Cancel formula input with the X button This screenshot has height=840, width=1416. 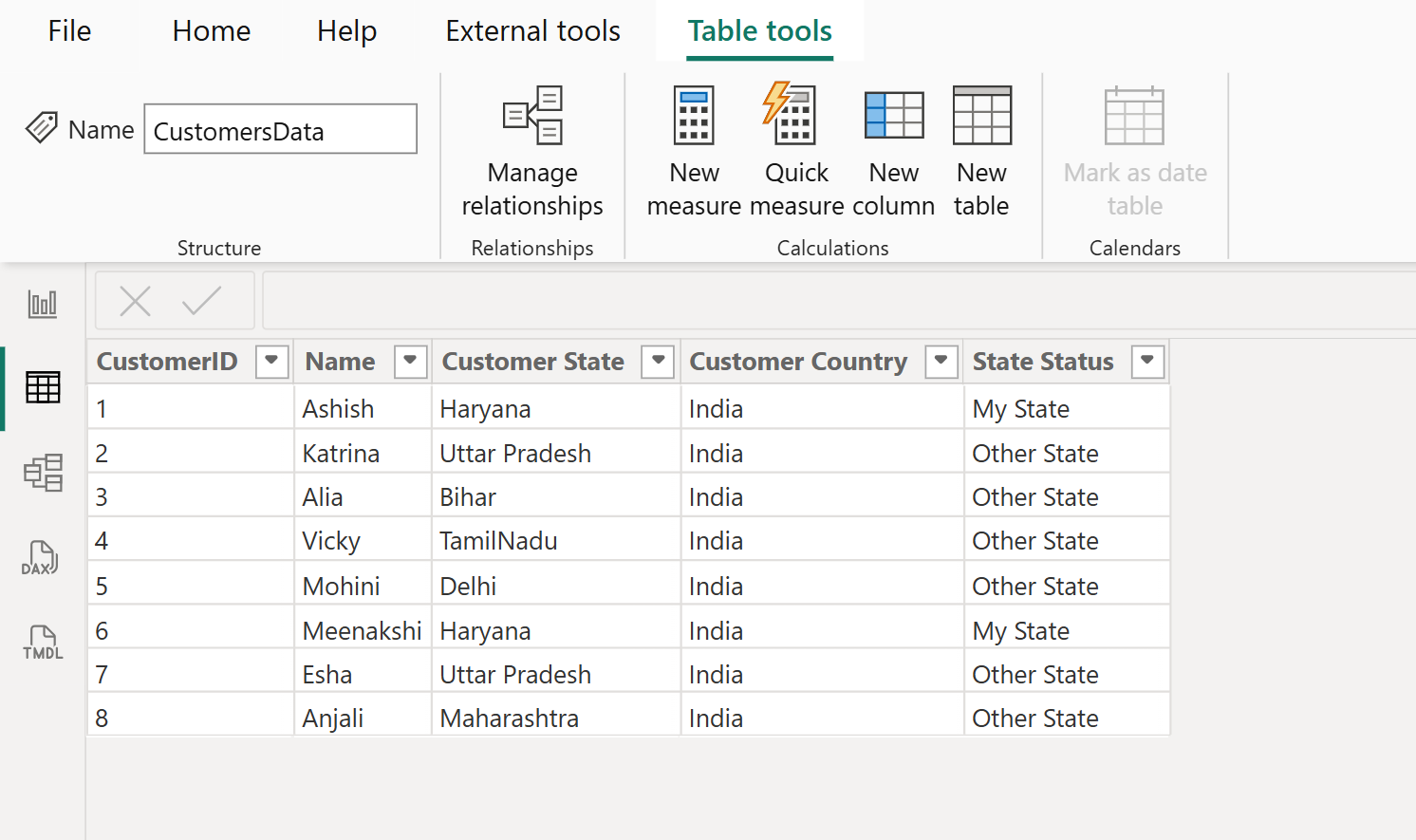tap(135, 300)
